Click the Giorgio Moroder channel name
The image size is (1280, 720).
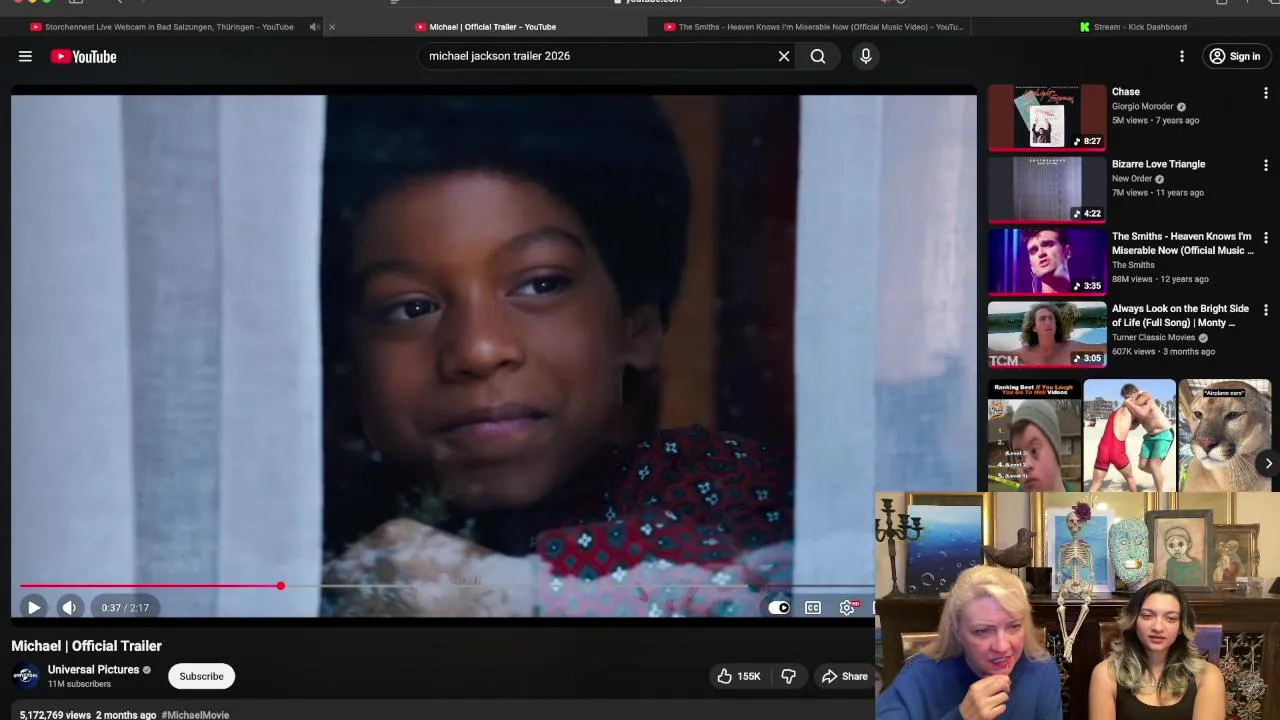point(1142,107)
